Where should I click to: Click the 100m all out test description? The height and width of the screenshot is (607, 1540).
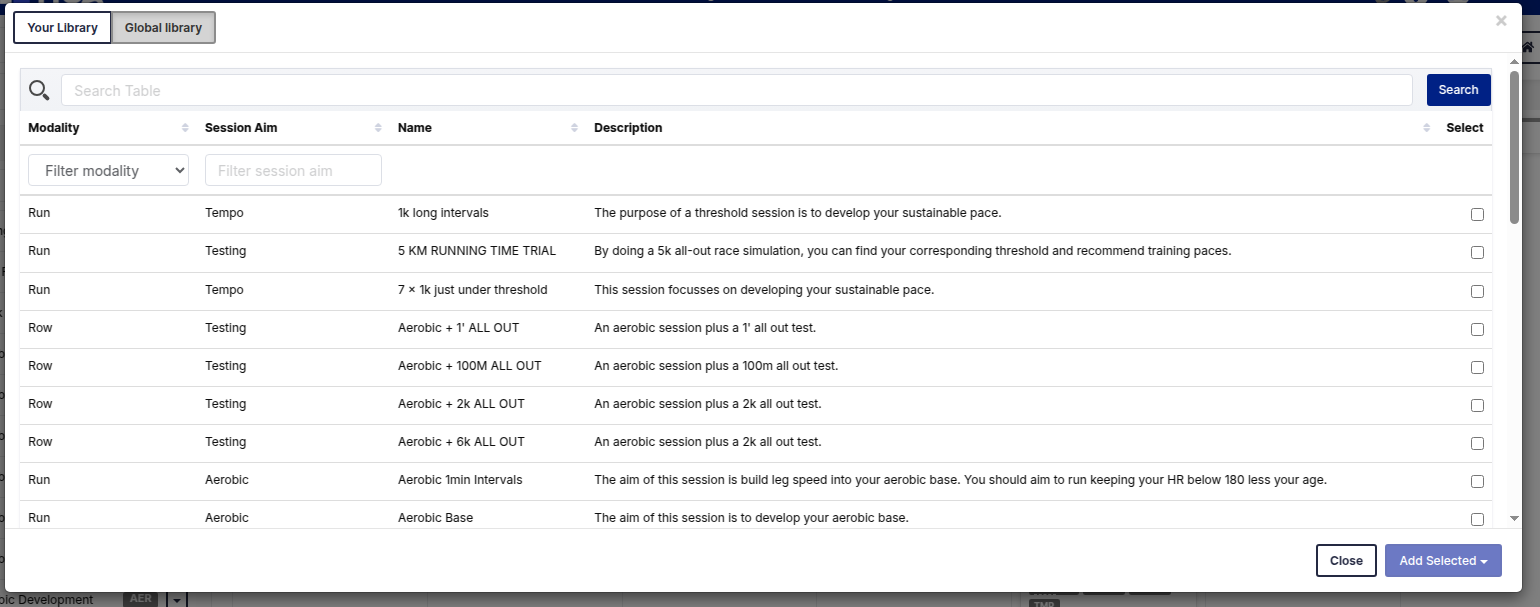point(716,365)
